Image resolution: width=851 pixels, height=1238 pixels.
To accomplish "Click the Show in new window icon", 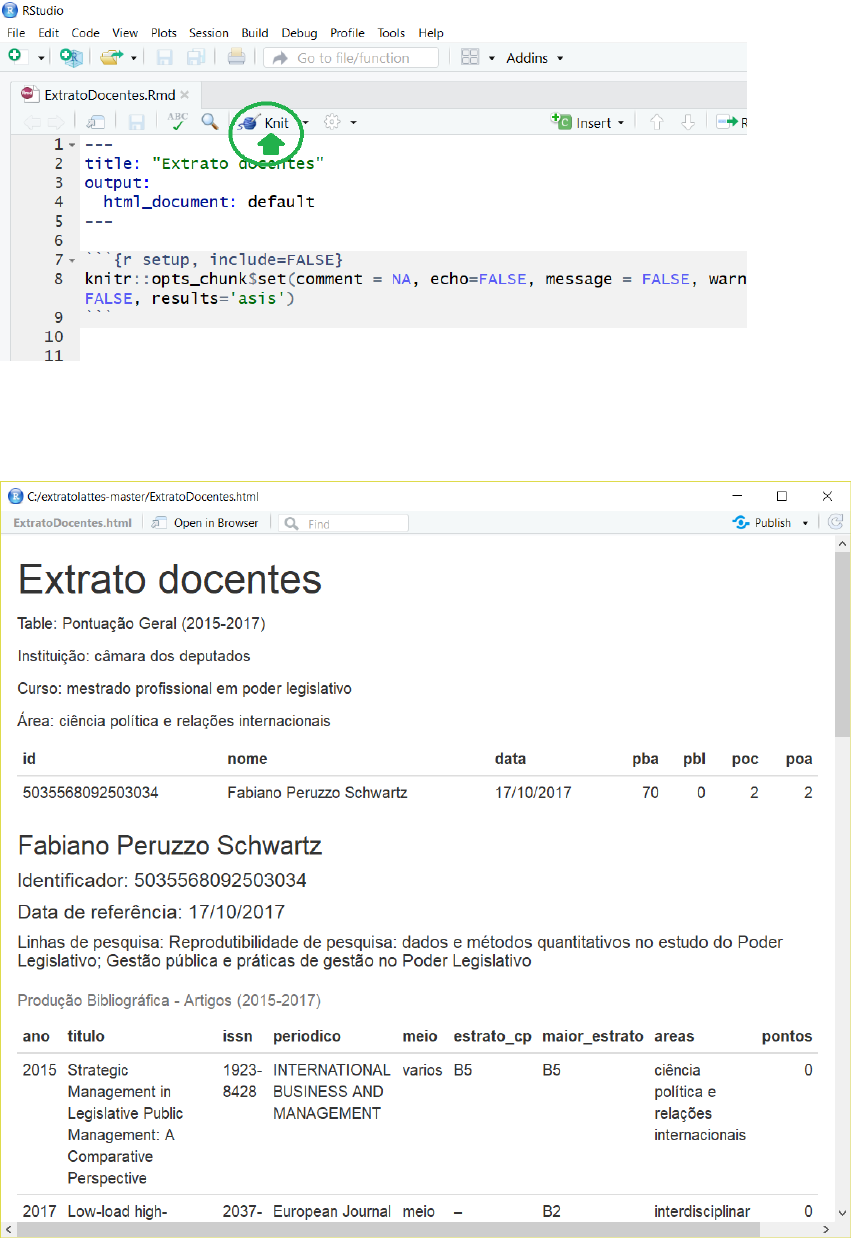I will point(96,122).
